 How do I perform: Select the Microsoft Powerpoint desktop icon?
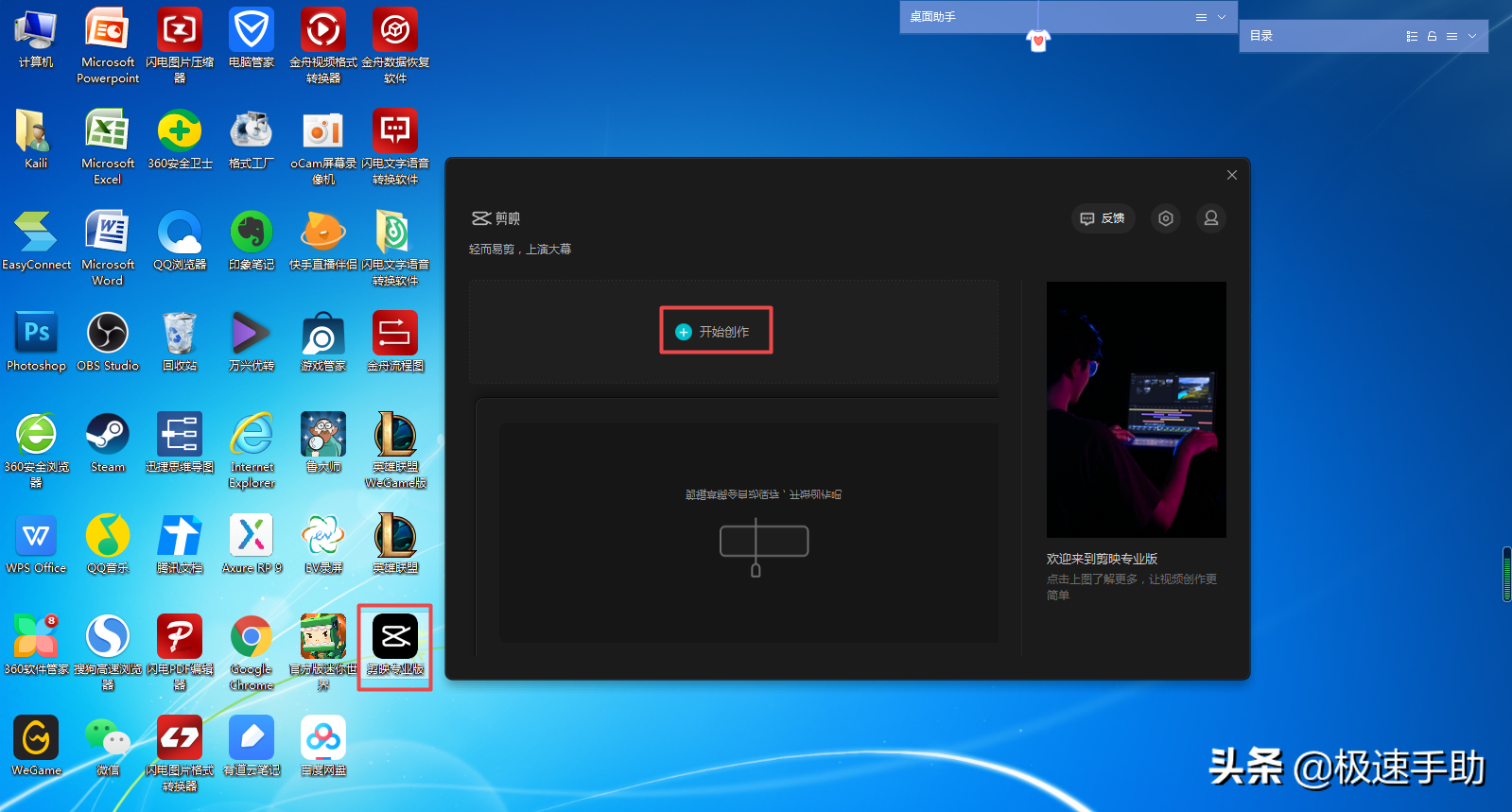[x=108, y=45]
